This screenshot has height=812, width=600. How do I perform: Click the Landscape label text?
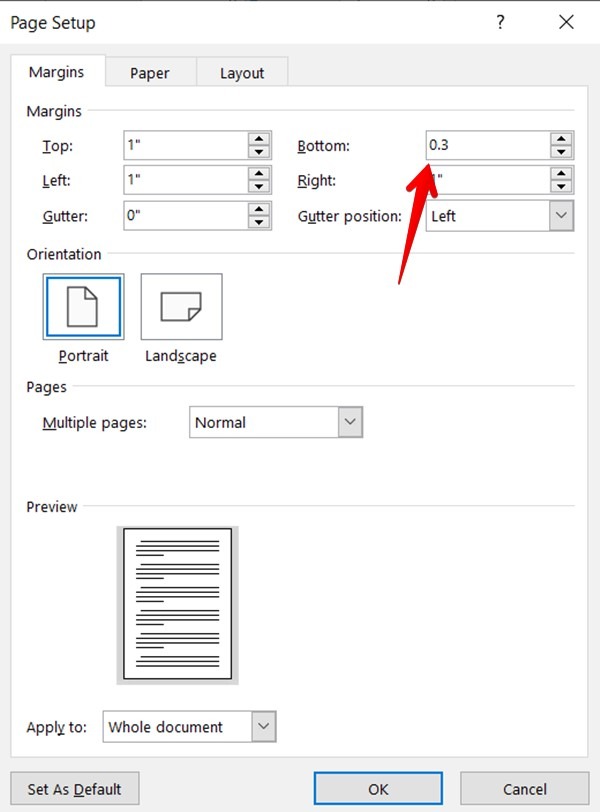click(181, 356)
